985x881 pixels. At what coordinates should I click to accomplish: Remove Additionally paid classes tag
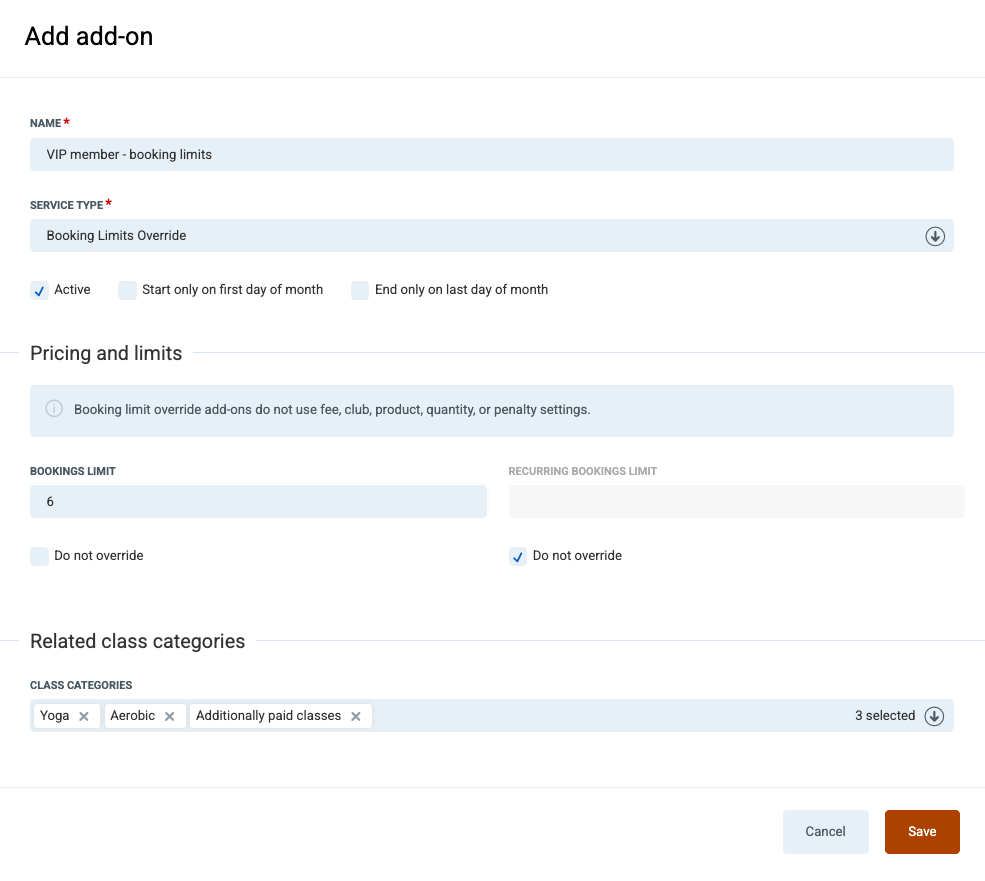[356, 716]
